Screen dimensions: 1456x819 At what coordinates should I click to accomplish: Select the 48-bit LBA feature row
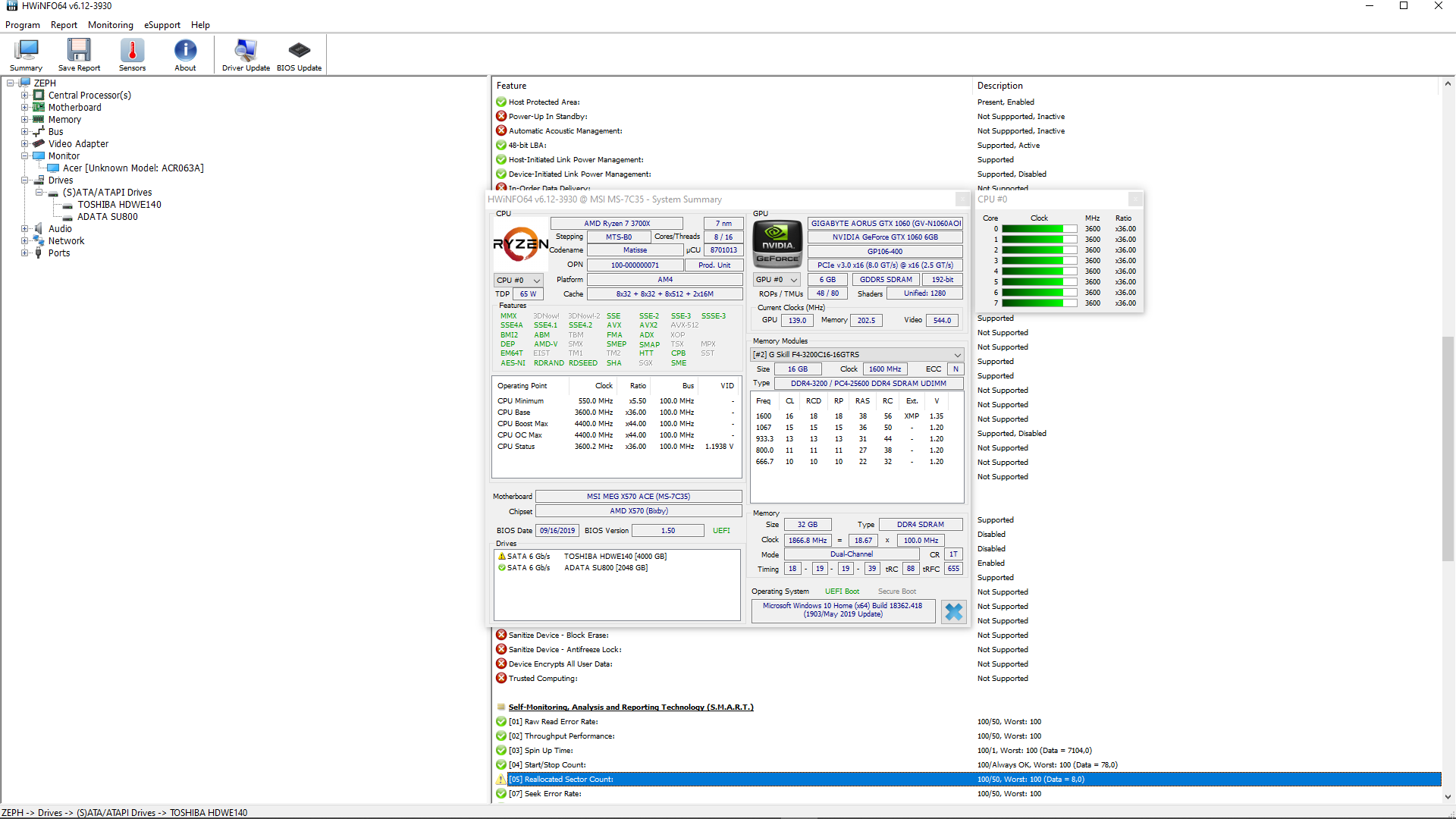[967, 146]
